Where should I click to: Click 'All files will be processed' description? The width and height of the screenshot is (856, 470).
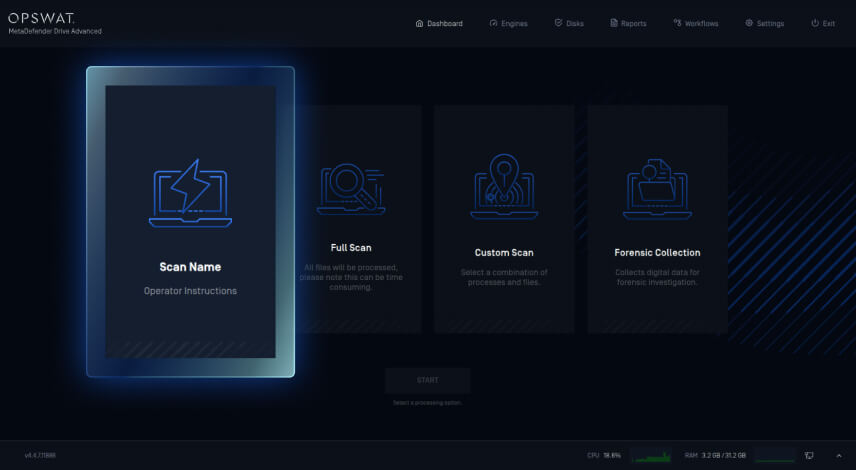(x=351, y=277)
